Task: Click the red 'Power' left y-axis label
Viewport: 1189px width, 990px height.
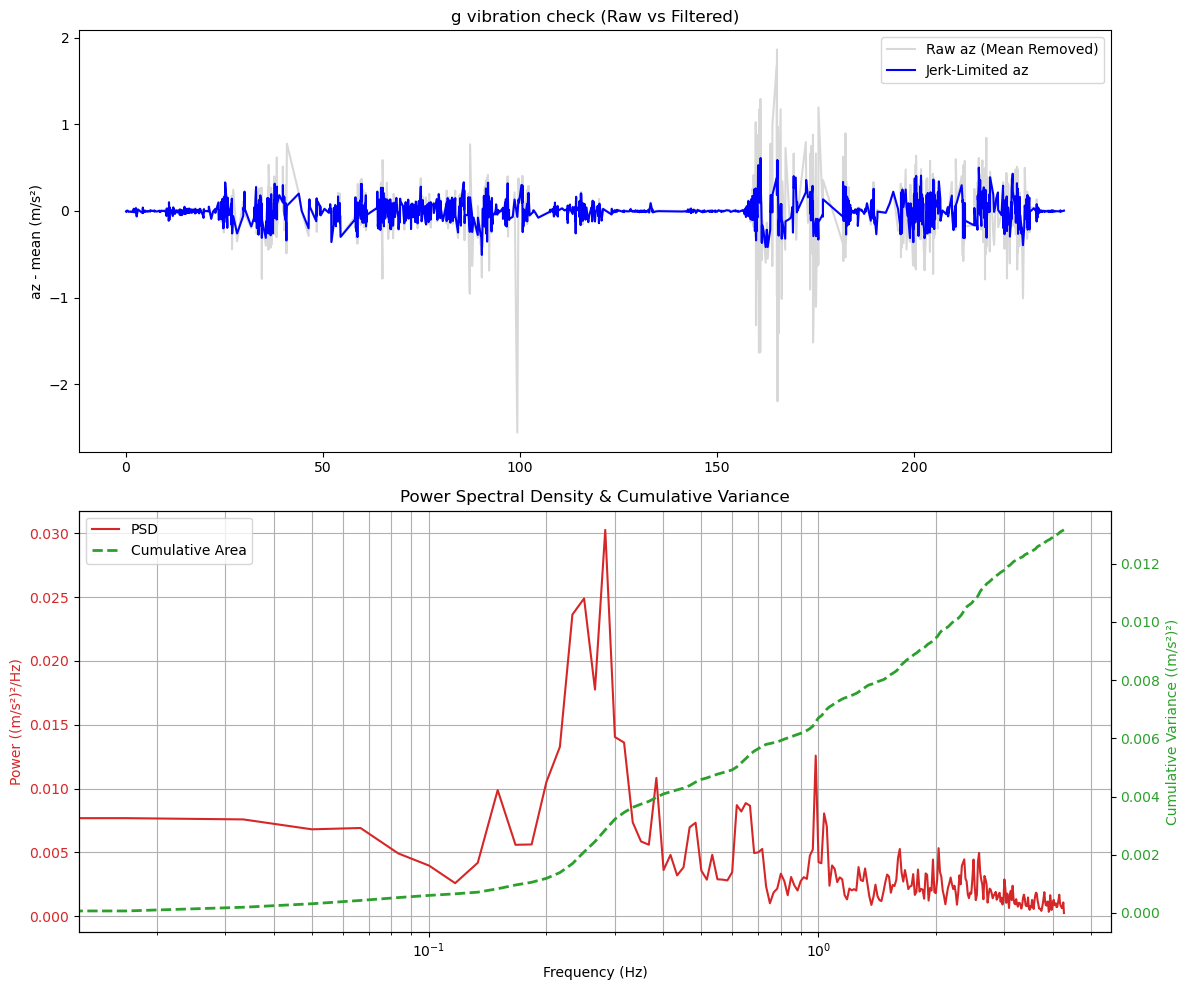Action: pos(16,722)
